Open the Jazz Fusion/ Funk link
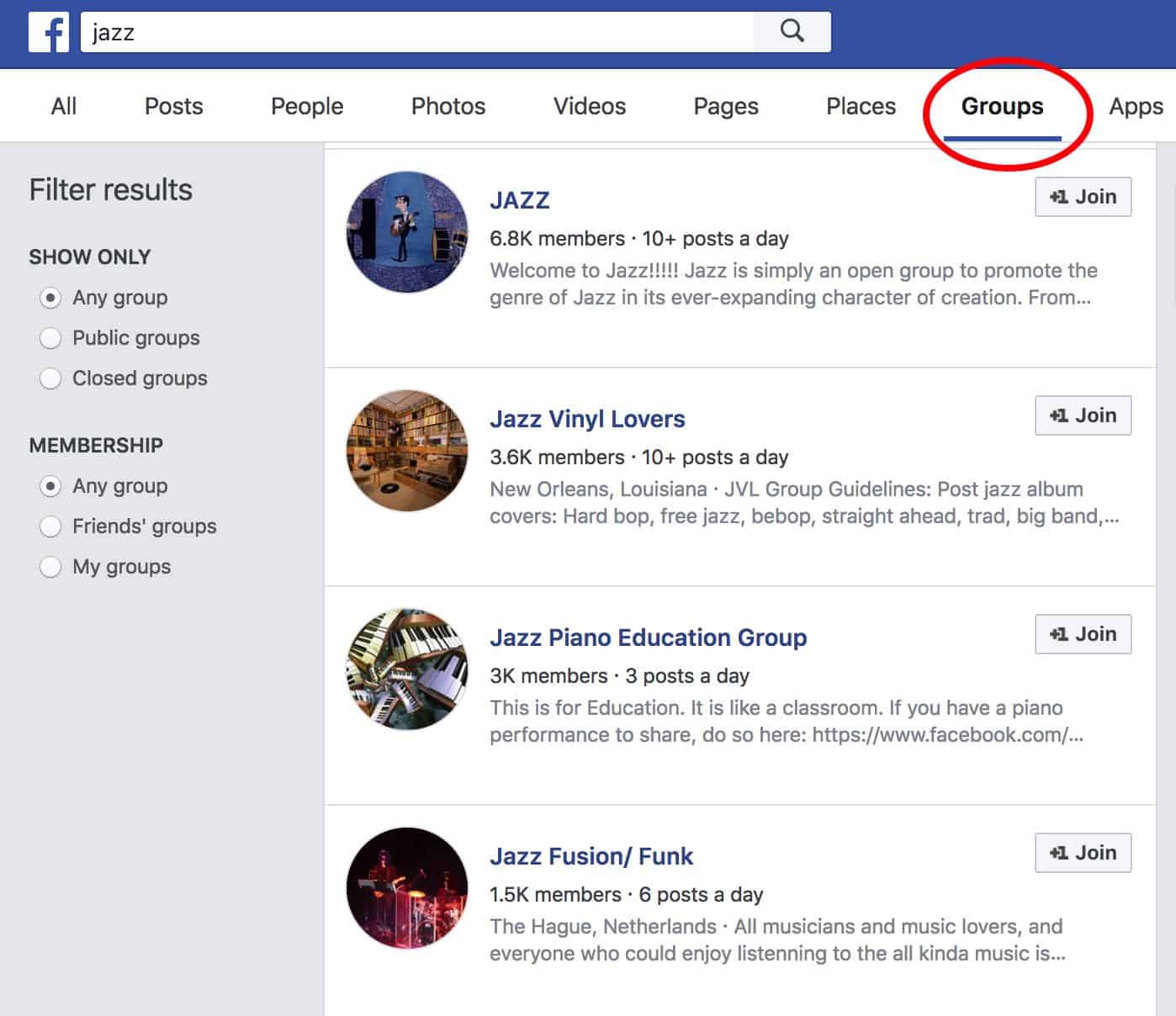The width and height of the screenshot is (1176, 1016). (591, 856)
